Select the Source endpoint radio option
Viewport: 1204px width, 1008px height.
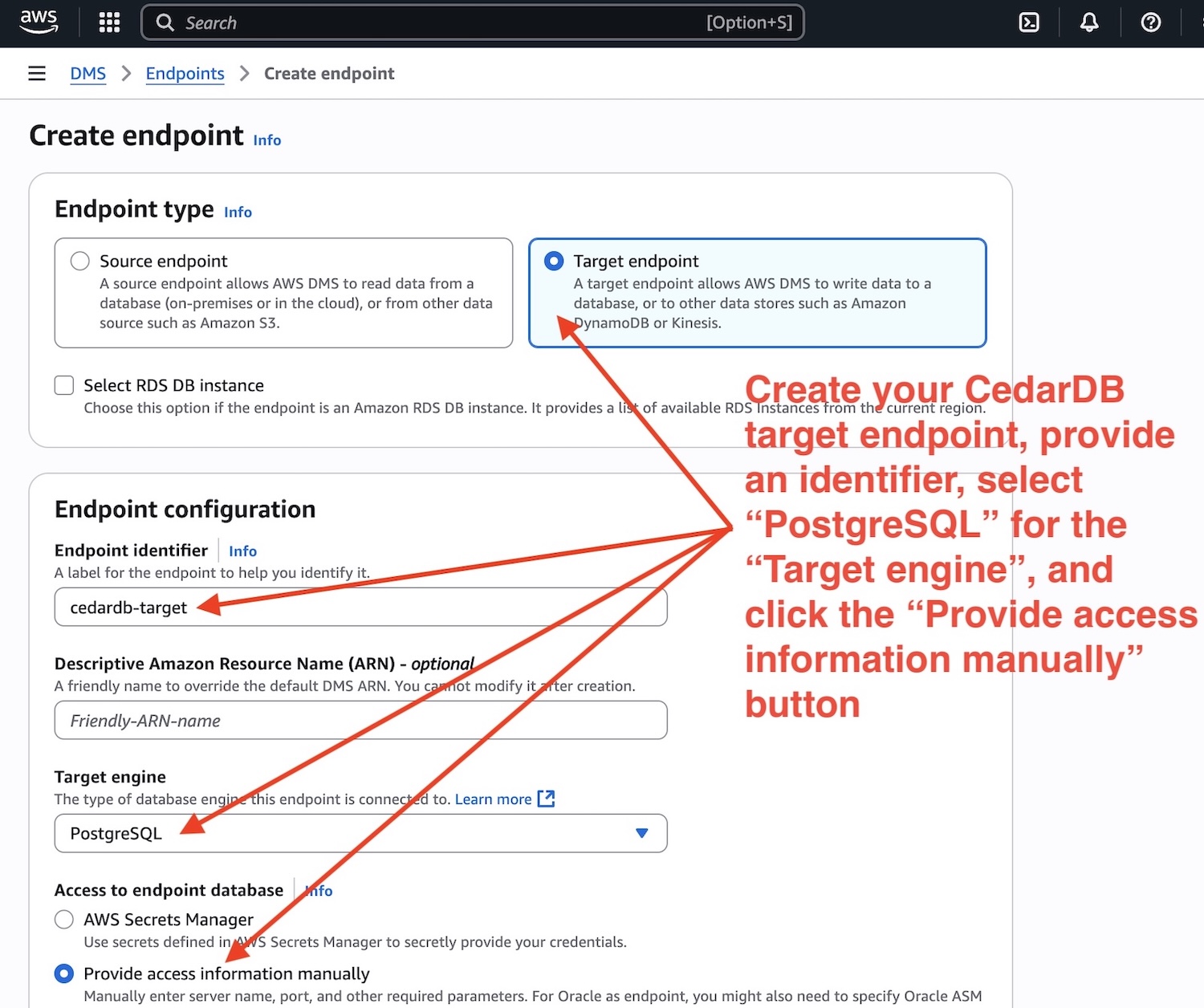point(80,261)
